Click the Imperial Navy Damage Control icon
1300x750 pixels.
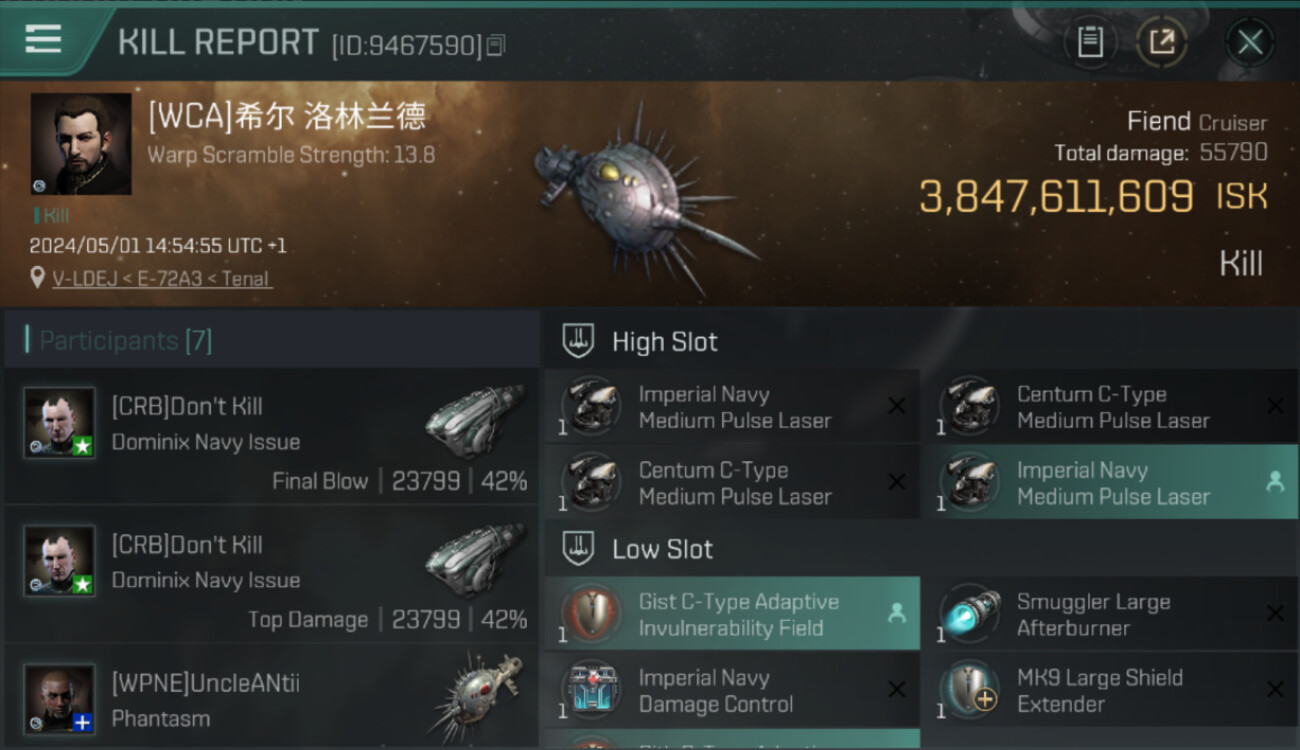591,690
